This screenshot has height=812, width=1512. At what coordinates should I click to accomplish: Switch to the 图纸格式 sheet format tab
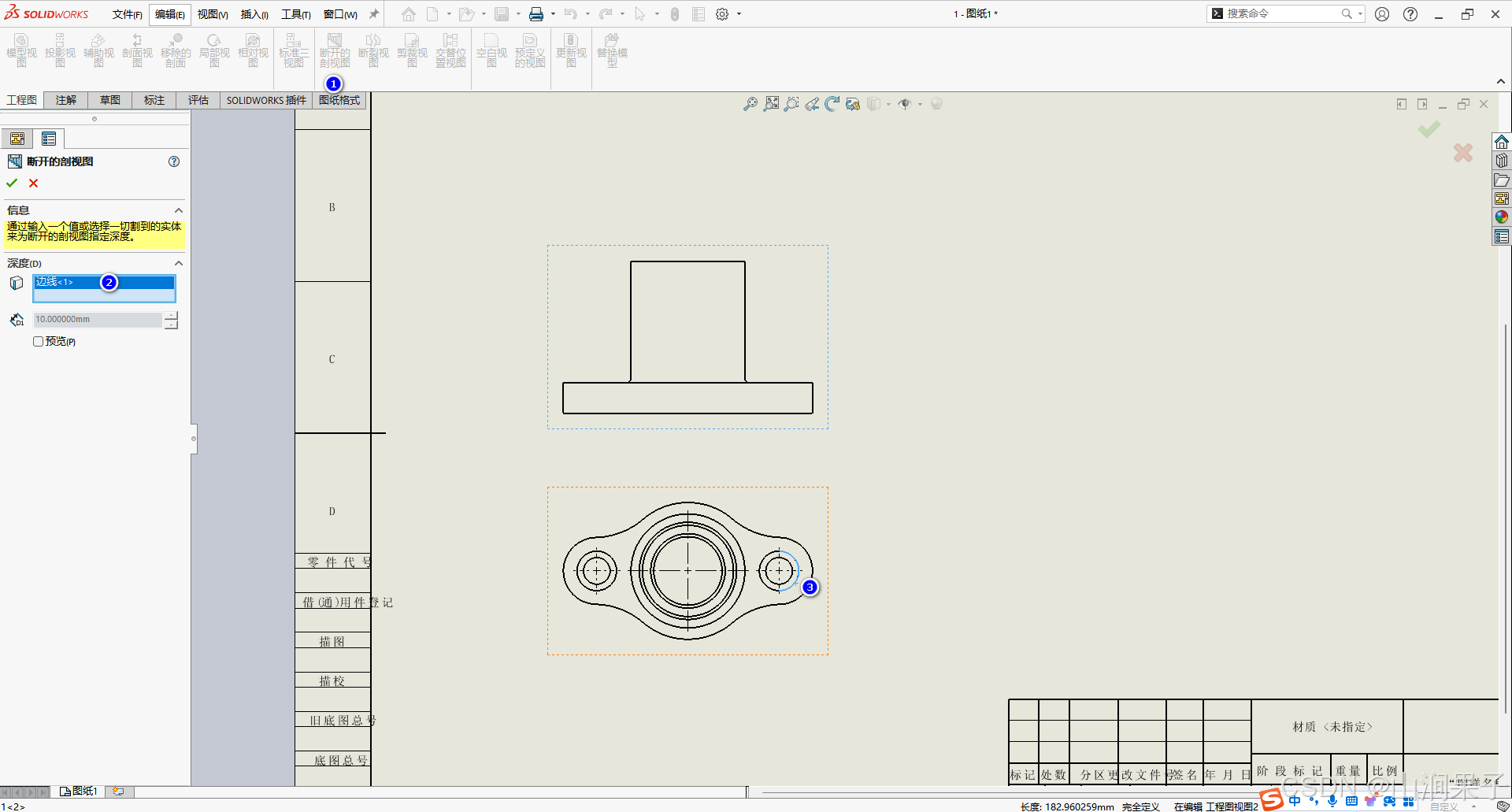click(x=339, y=100)
